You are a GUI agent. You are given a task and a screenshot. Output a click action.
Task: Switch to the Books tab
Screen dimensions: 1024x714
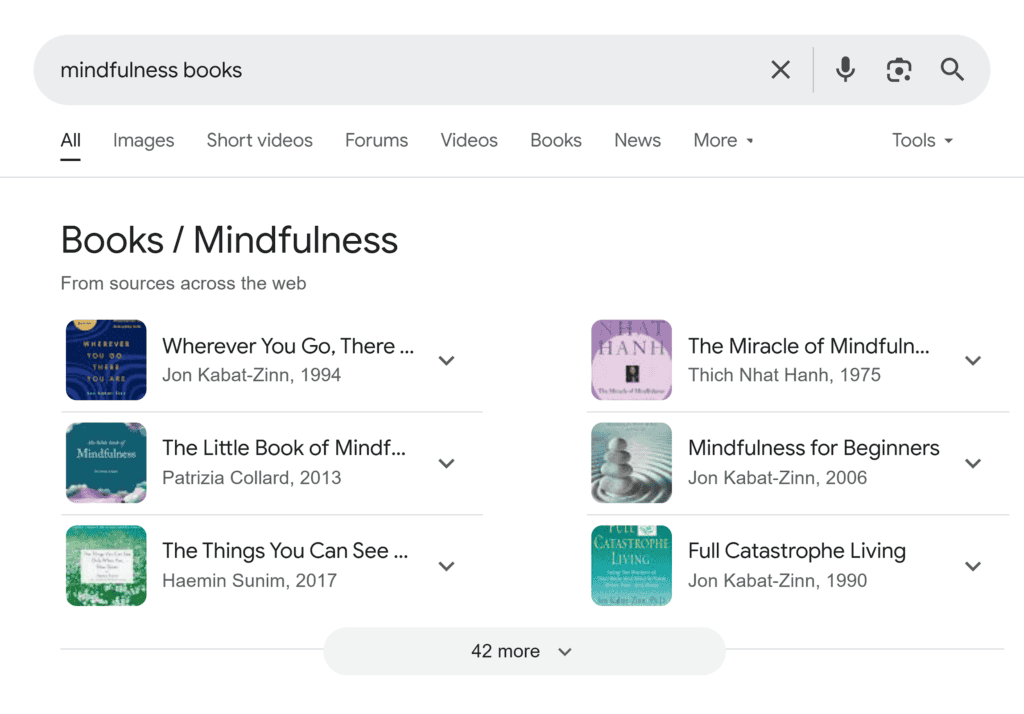coord(556,140)
